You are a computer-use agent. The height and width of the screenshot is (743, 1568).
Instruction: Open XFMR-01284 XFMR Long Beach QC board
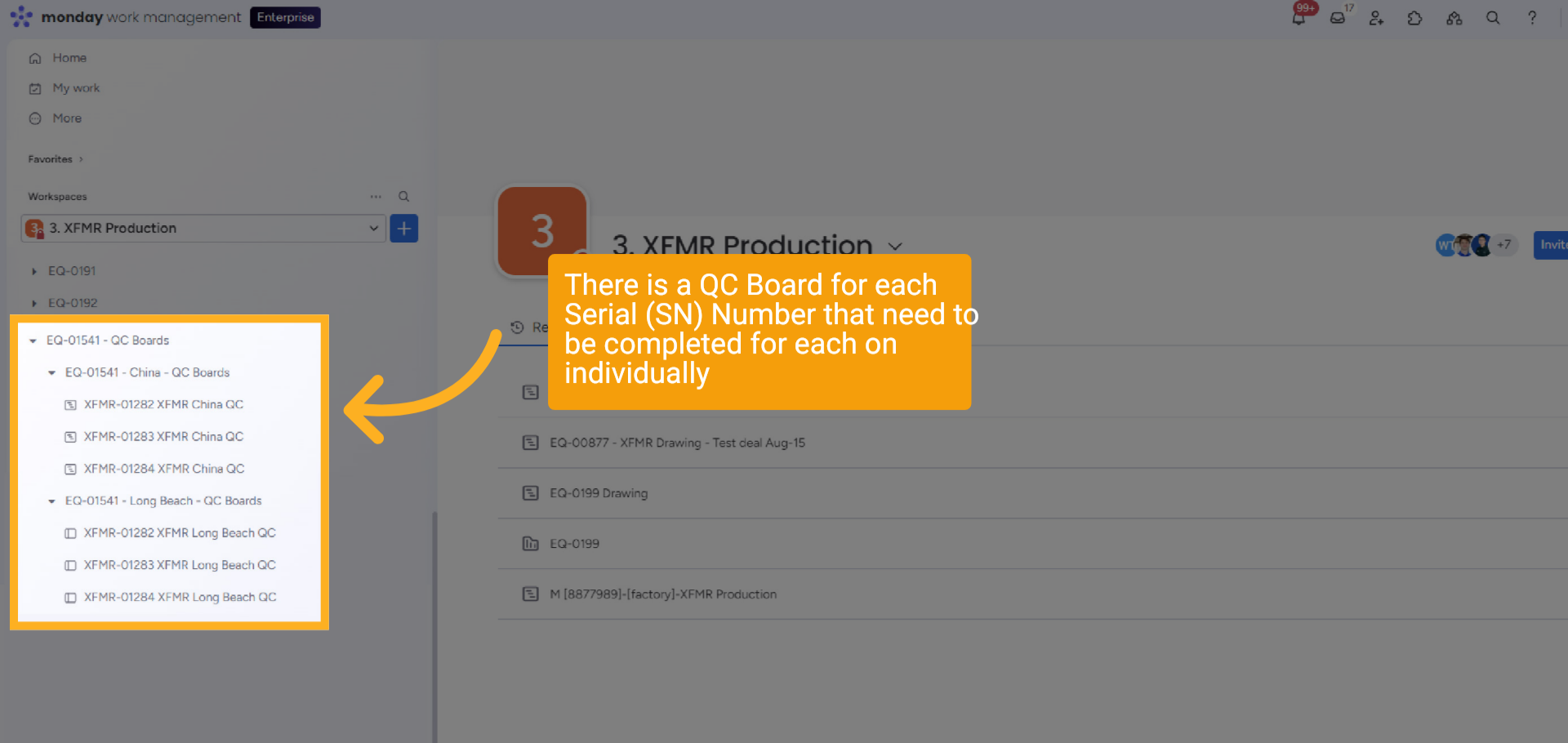[x=180, y=598]
